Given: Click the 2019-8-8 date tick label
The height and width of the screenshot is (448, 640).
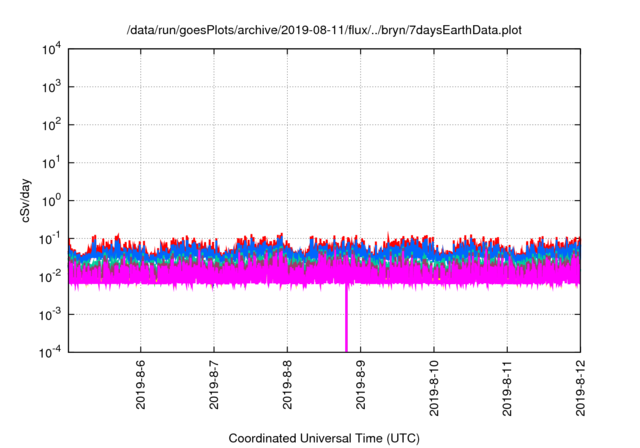Looking at the screenshot, I should click(x=287, y=384).
